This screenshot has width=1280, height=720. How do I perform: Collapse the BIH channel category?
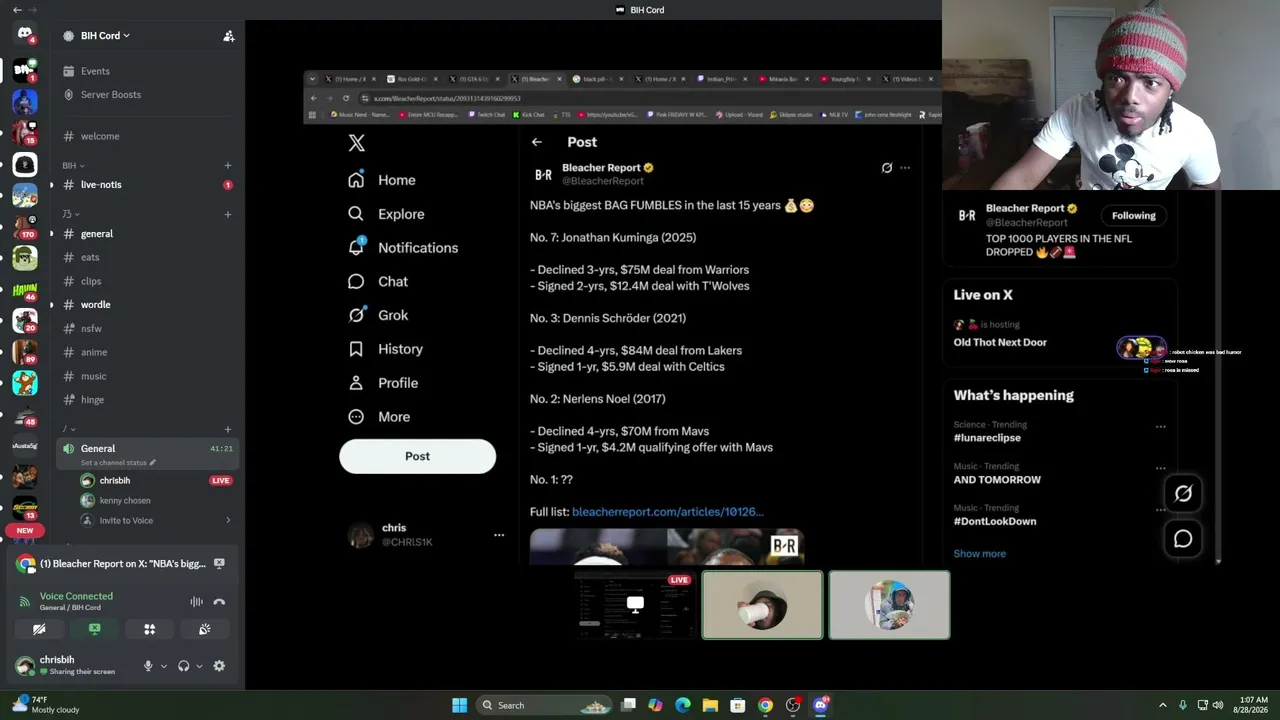click(x=73, y=166)
